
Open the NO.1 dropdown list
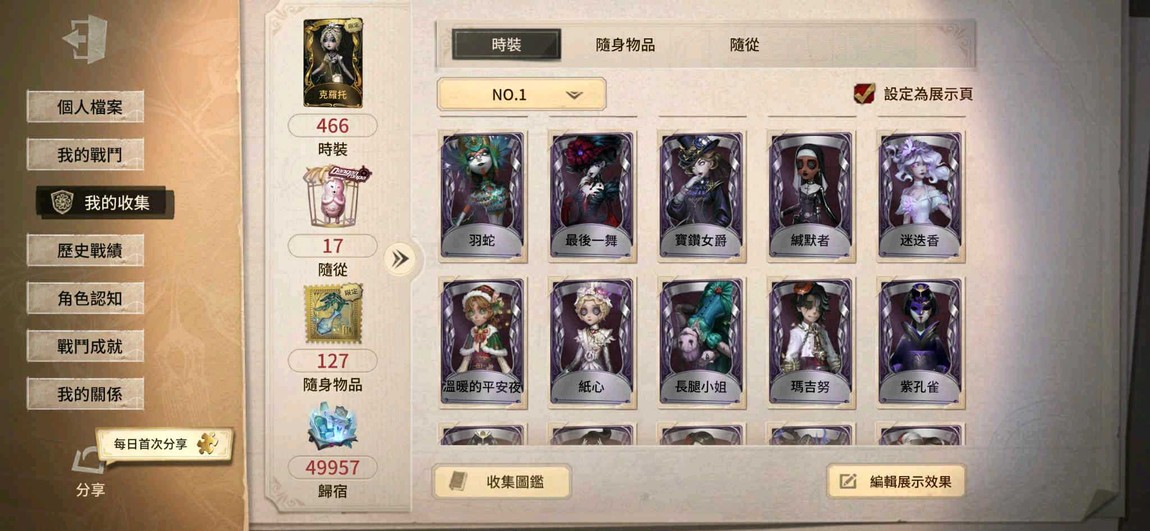[x=521, y=94]
